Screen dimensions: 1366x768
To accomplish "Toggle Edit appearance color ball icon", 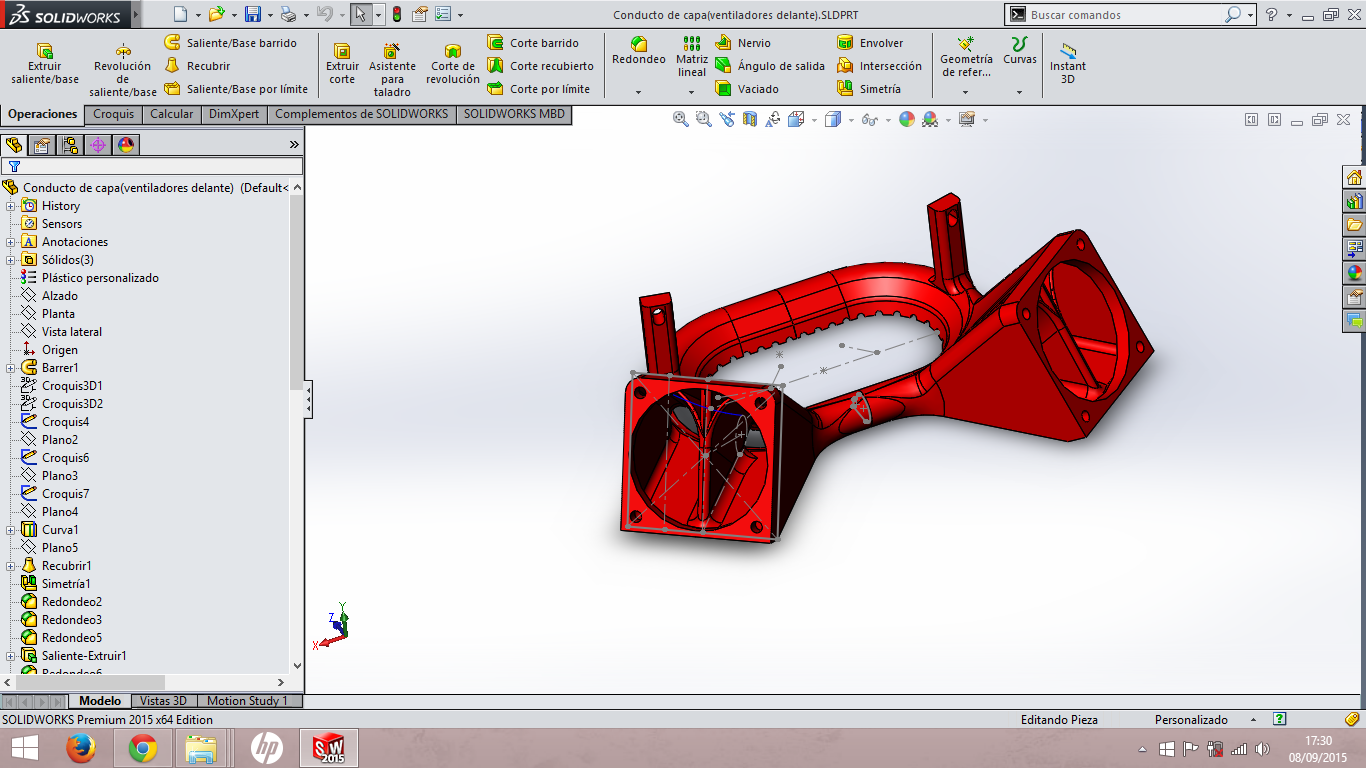I will click(907, 119).
